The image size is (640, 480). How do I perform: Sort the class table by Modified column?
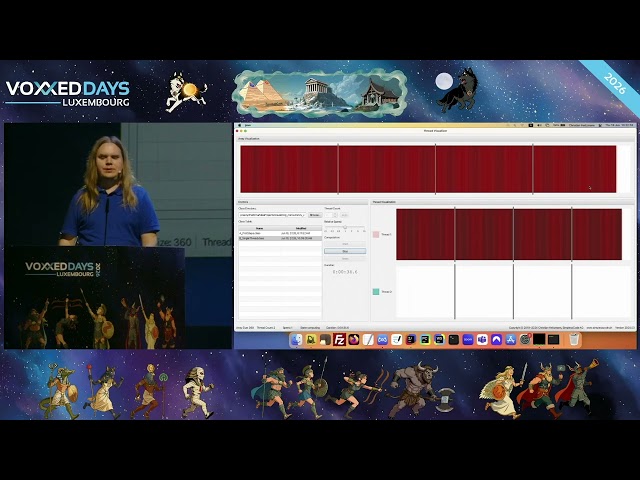click(x=301, y=228)
